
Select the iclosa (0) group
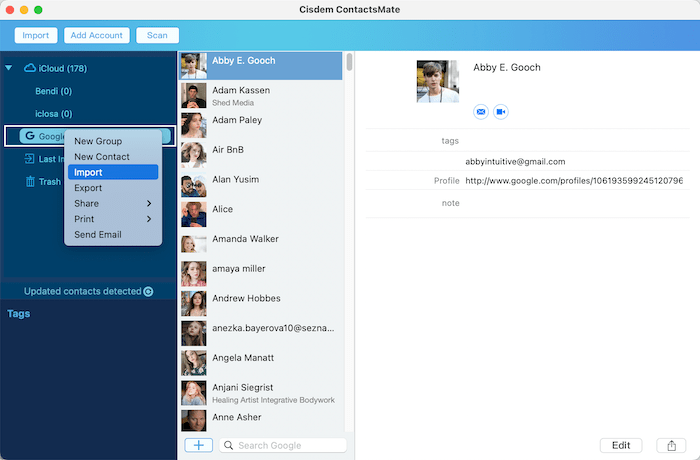click(54, 114)
